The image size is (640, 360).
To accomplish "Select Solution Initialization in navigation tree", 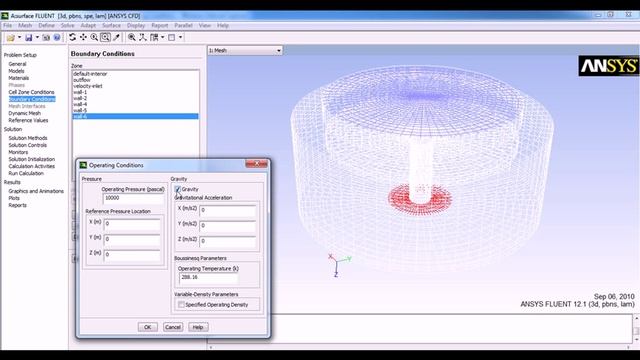I will (32, 160).
